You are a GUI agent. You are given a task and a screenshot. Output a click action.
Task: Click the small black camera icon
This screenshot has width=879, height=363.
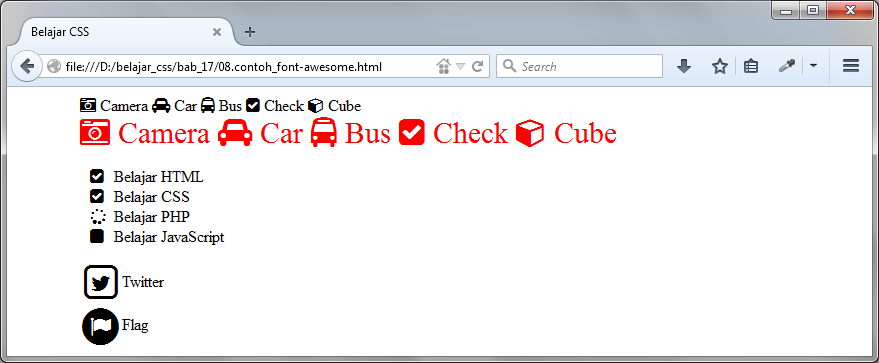(88, 105)
